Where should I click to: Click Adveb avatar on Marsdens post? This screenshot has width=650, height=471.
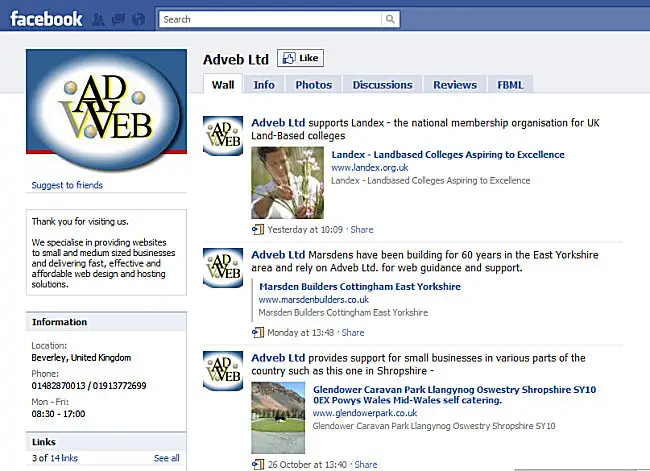click(x=223, y=268)
